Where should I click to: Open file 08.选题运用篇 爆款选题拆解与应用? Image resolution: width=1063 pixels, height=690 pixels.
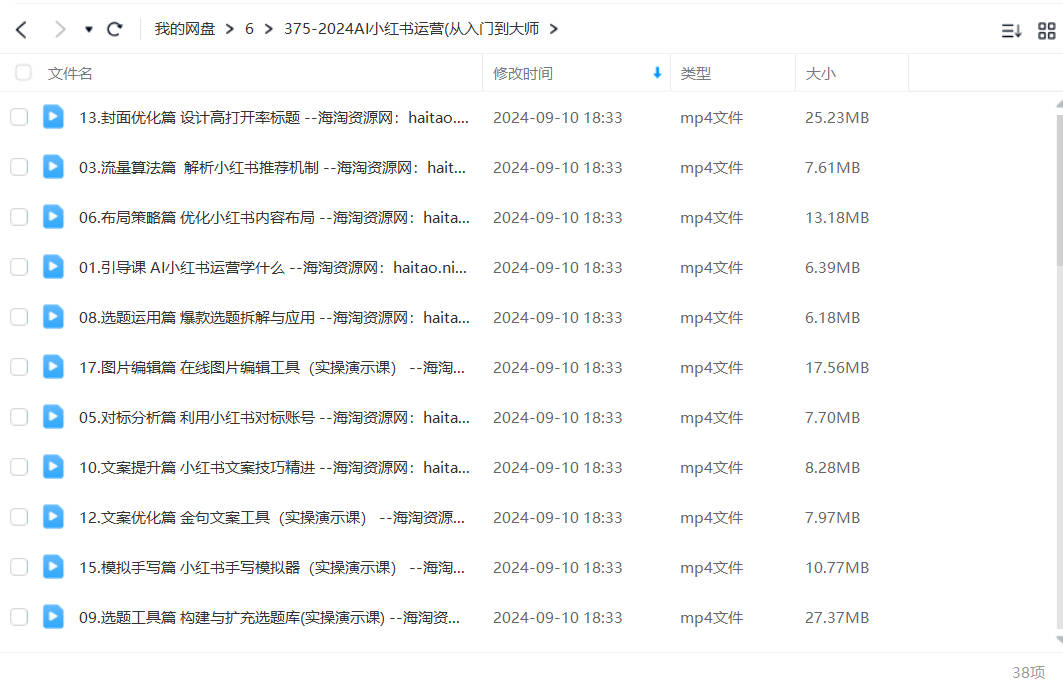(274, 318)
